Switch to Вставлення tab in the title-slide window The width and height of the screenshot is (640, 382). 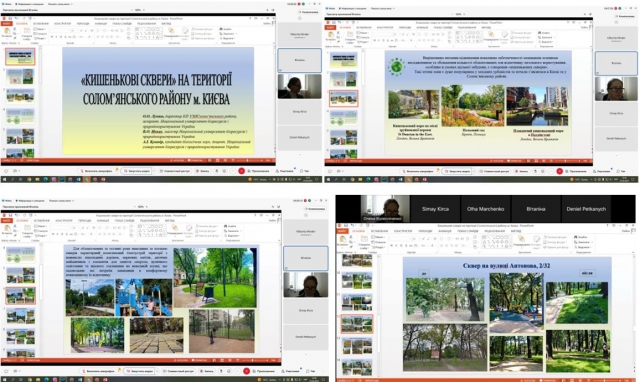[40, 24]
